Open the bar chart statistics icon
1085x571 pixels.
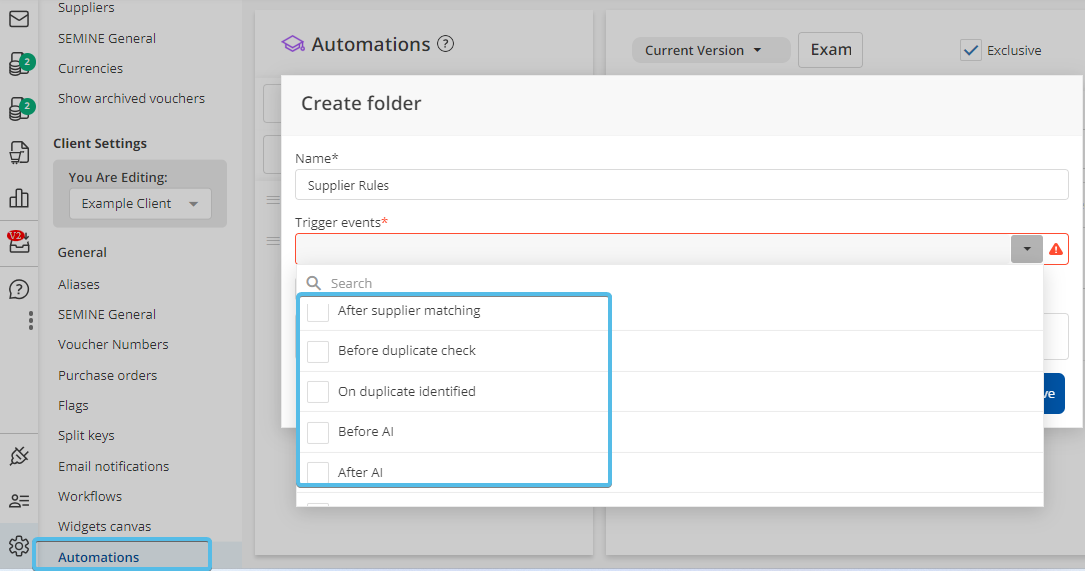(18, 197)
